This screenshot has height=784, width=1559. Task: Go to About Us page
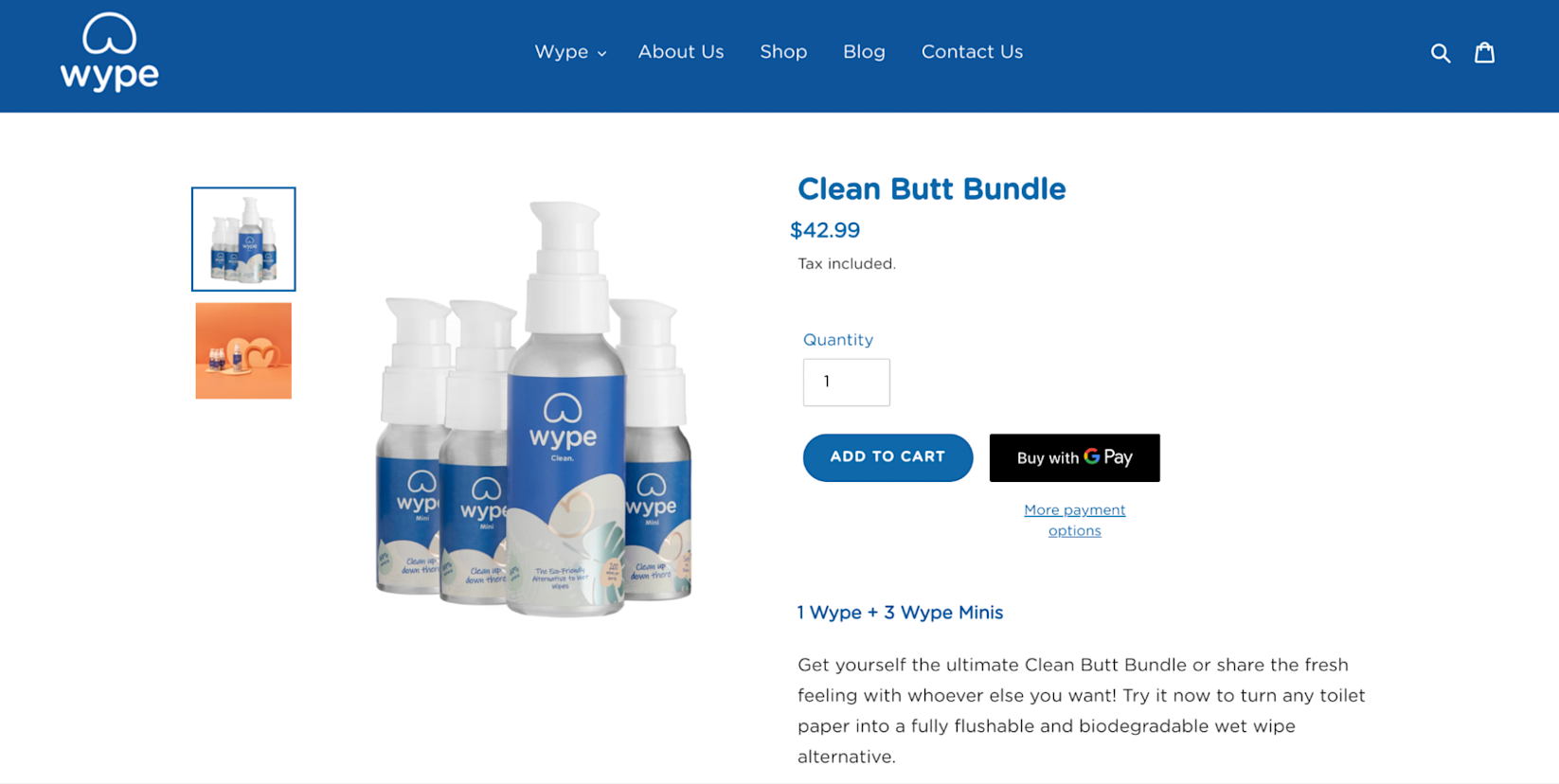pos(681,52)
